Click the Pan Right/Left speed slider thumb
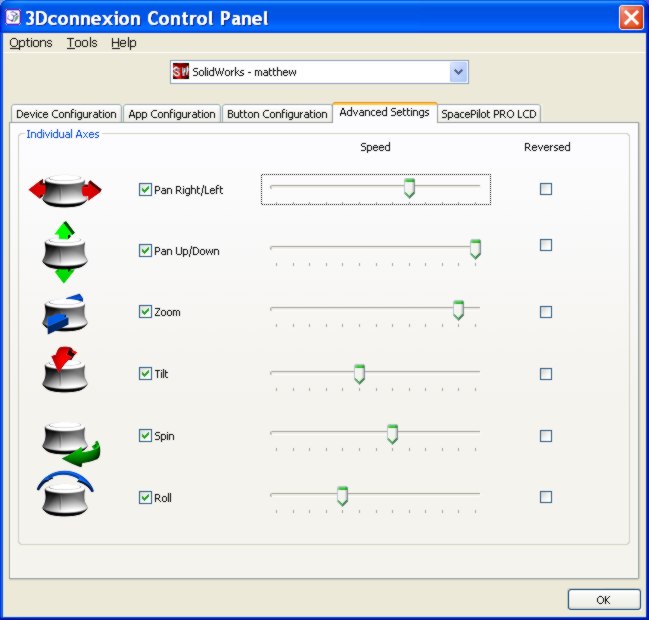Viewport: 649px width, 620px height. 409,188
